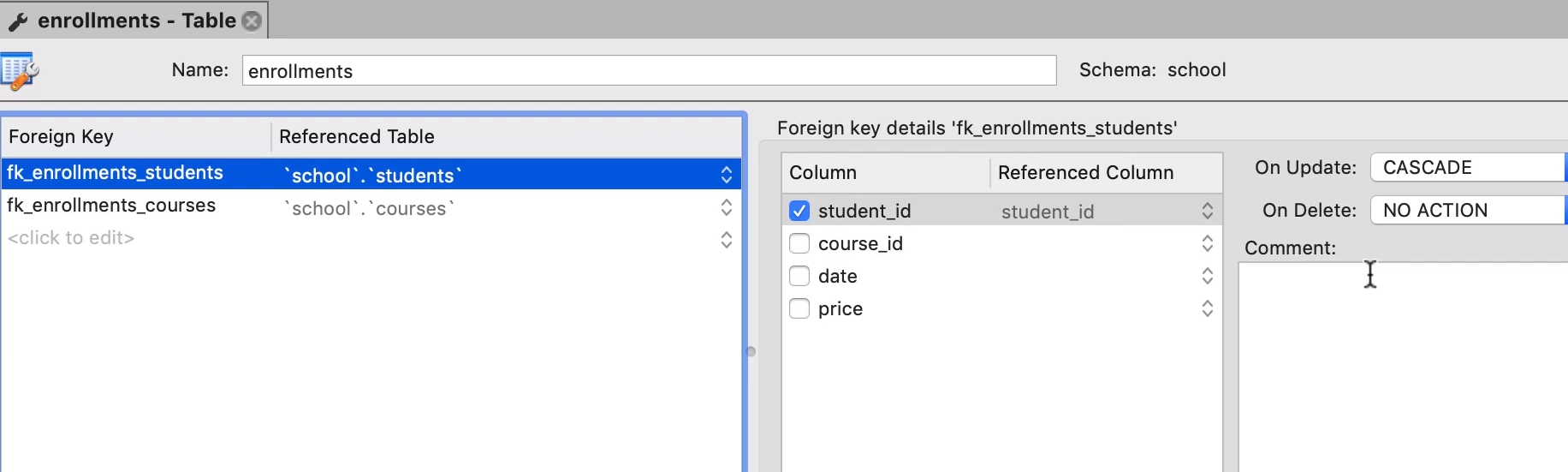Expand referenced column picker for course_id

coord(1207,243)
